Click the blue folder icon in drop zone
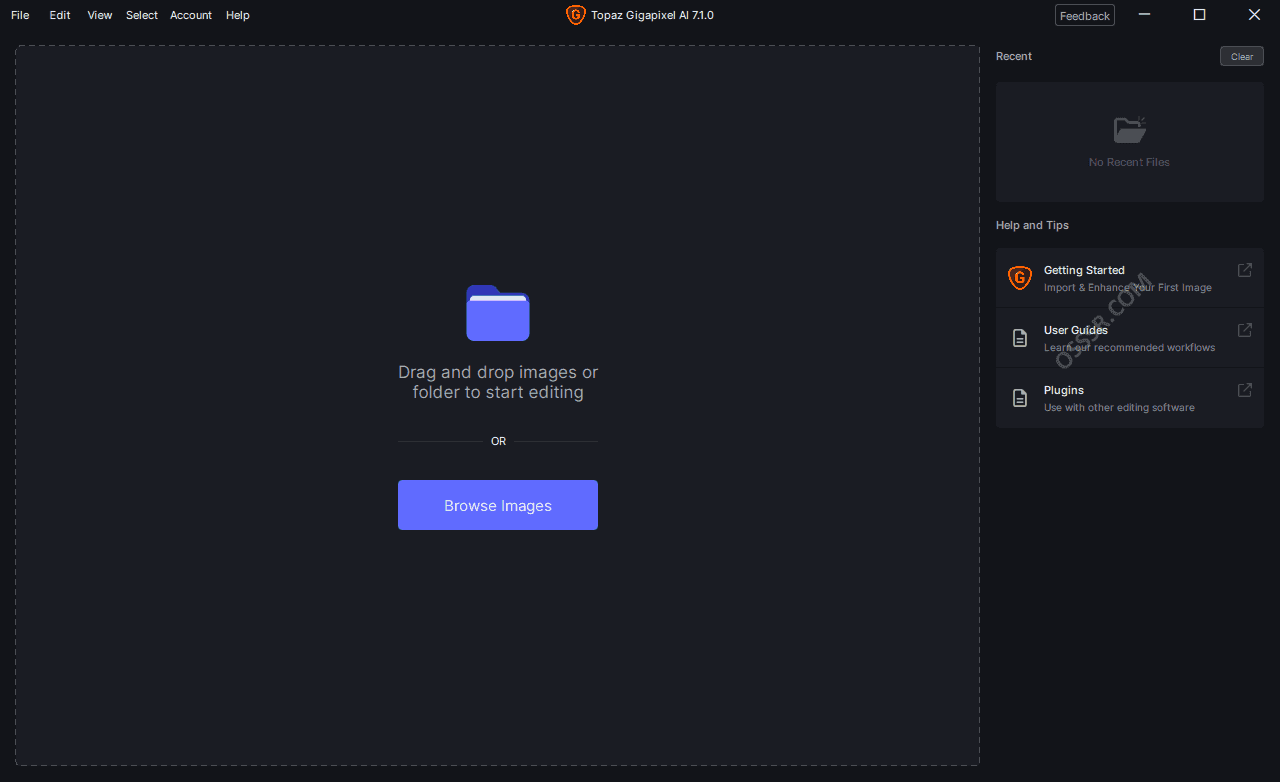Screen dimensions: 1280x782 pos(498,313)
